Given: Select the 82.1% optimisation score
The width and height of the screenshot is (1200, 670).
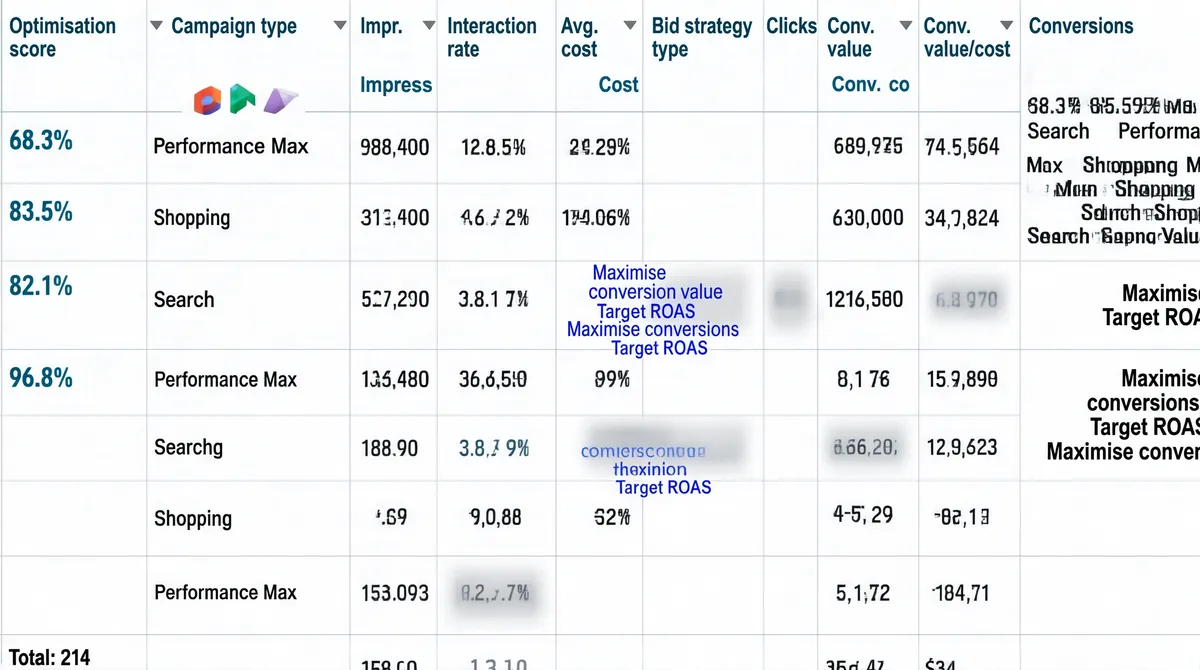Looking at the screenshot, I should coord(41,286).
